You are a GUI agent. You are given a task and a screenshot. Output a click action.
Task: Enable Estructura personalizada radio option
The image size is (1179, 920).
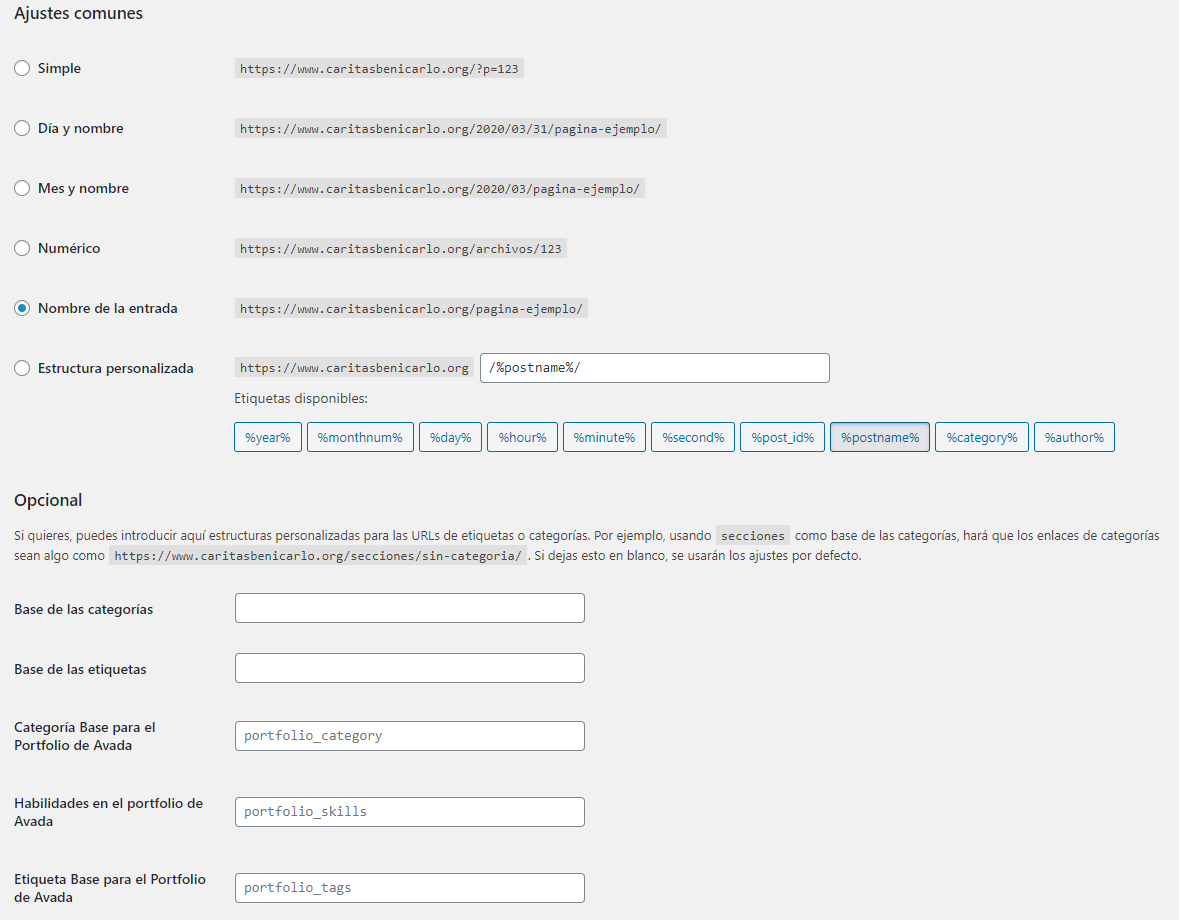tap(22, 368)
